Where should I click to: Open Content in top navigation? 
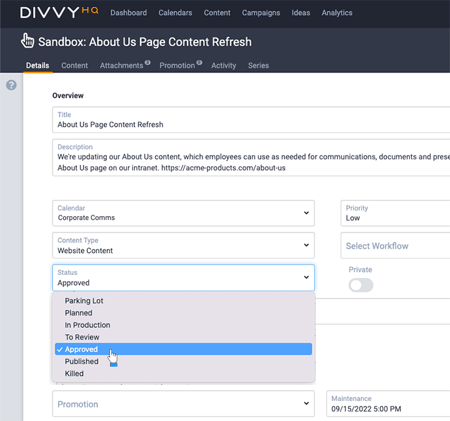tap(217, 13)
